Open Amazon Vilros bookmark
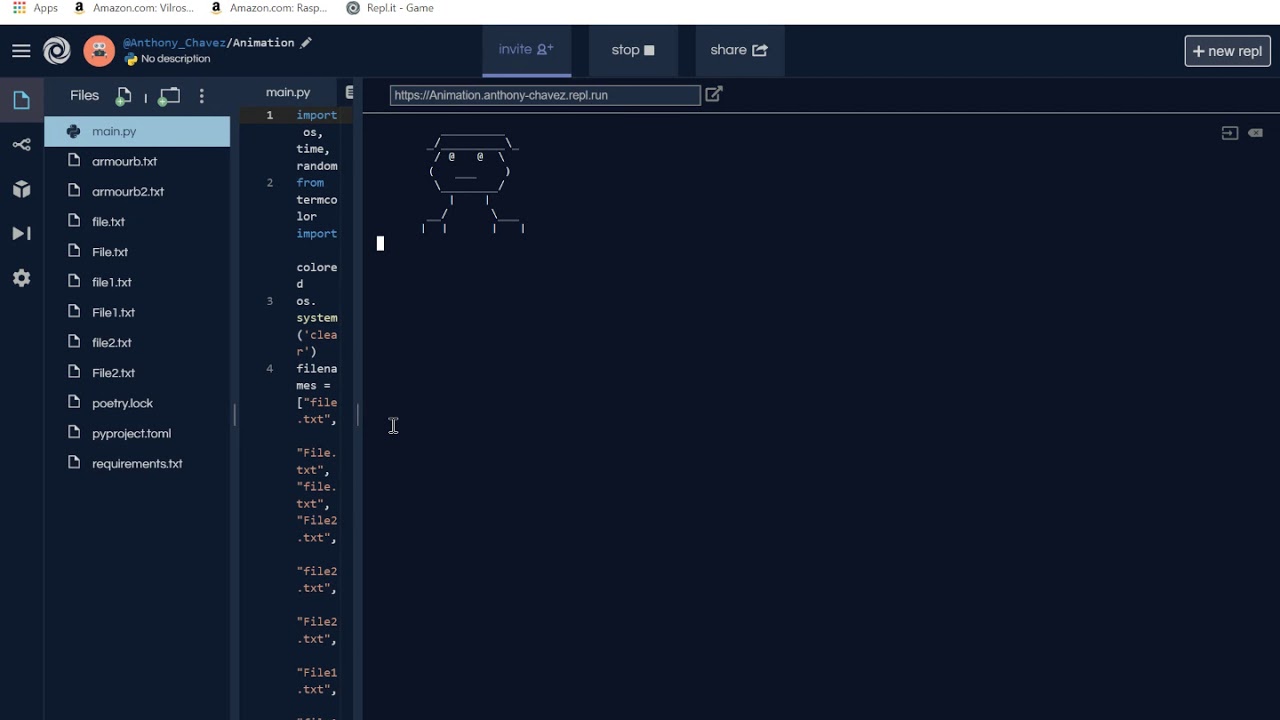 point(133,8)
